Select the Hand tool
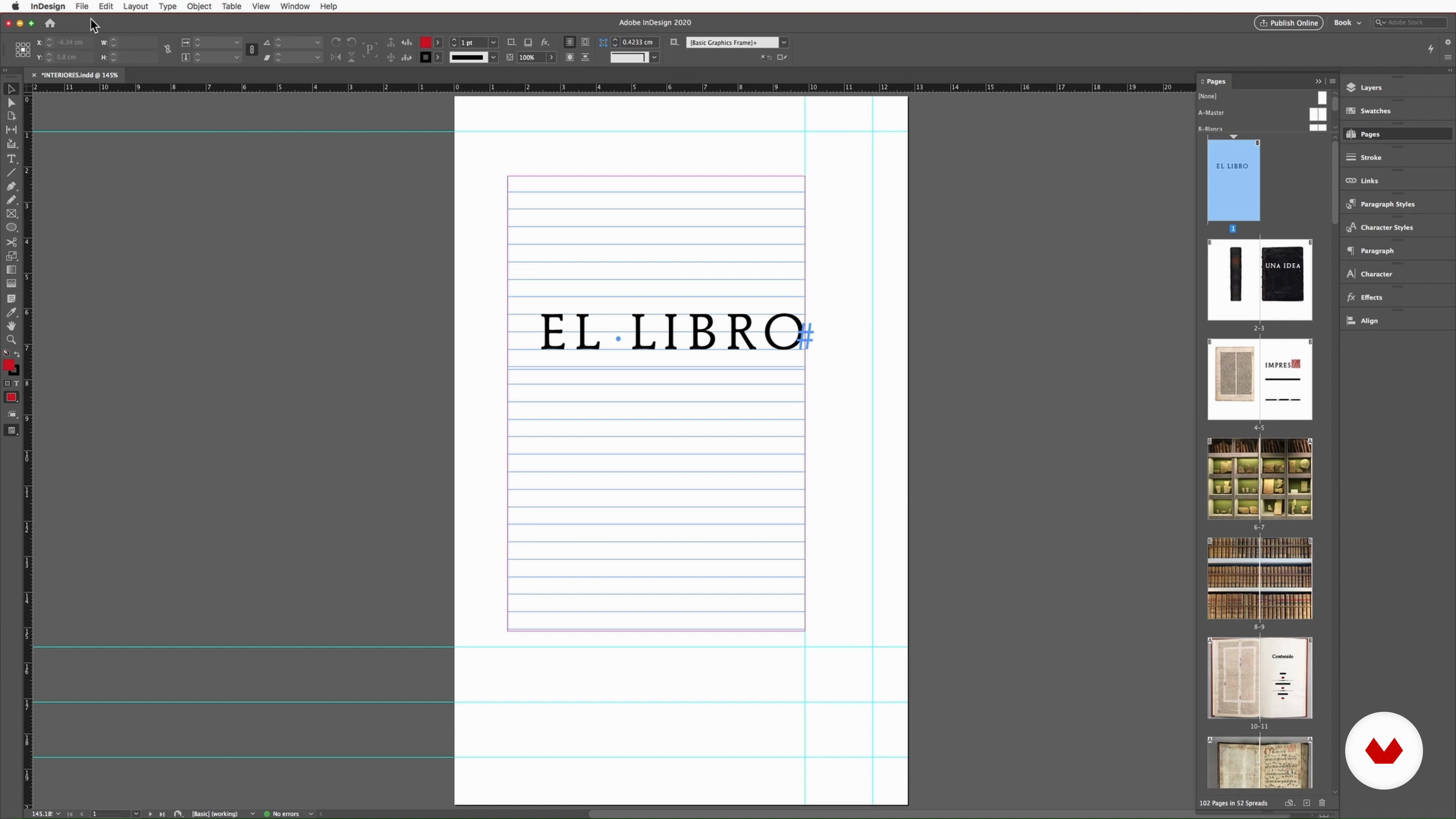This screenshot has width=1456, height=819. 11,326
